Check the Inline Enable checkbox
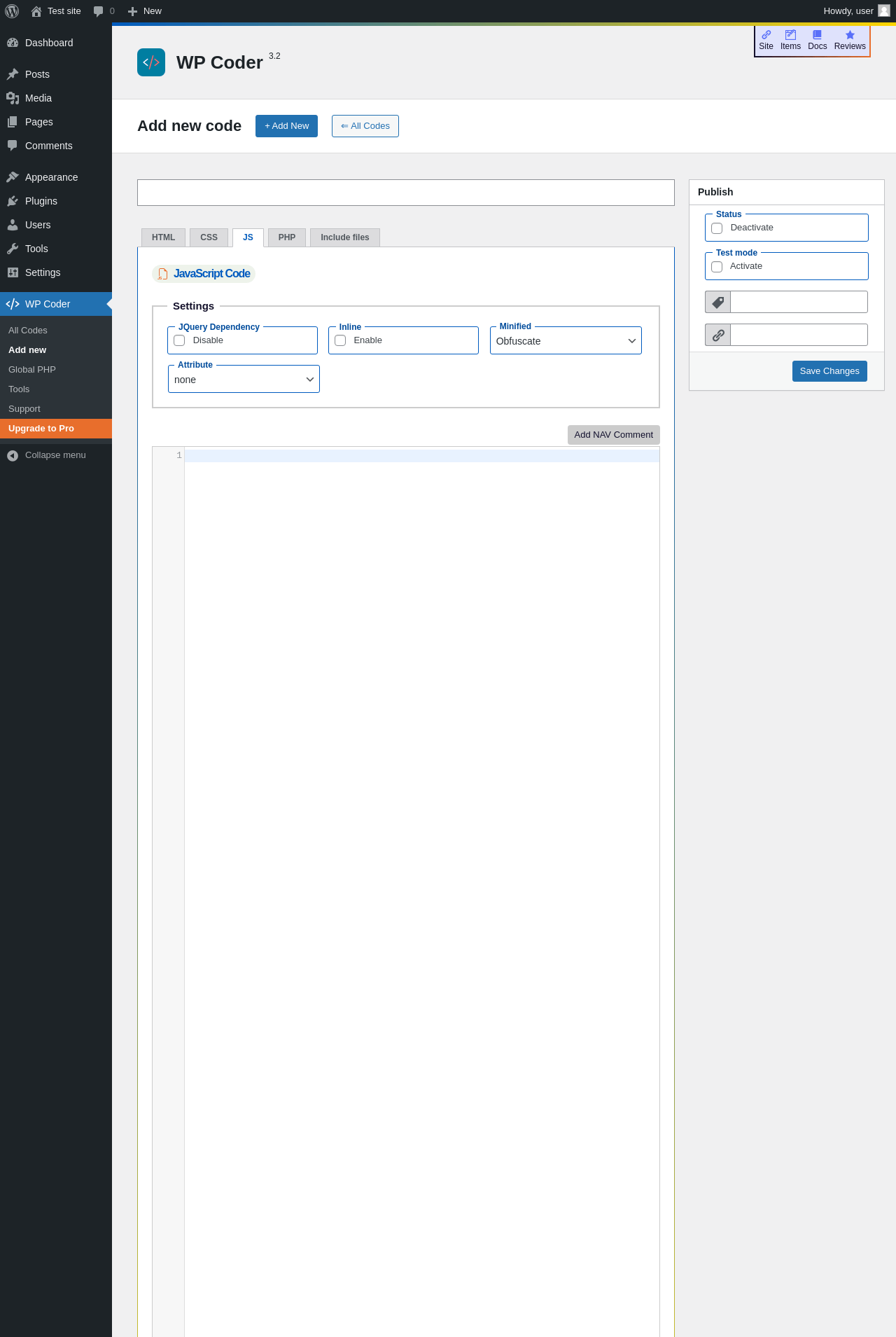The height and width of the screenshot is (1337, 896). tap(340, 340)
